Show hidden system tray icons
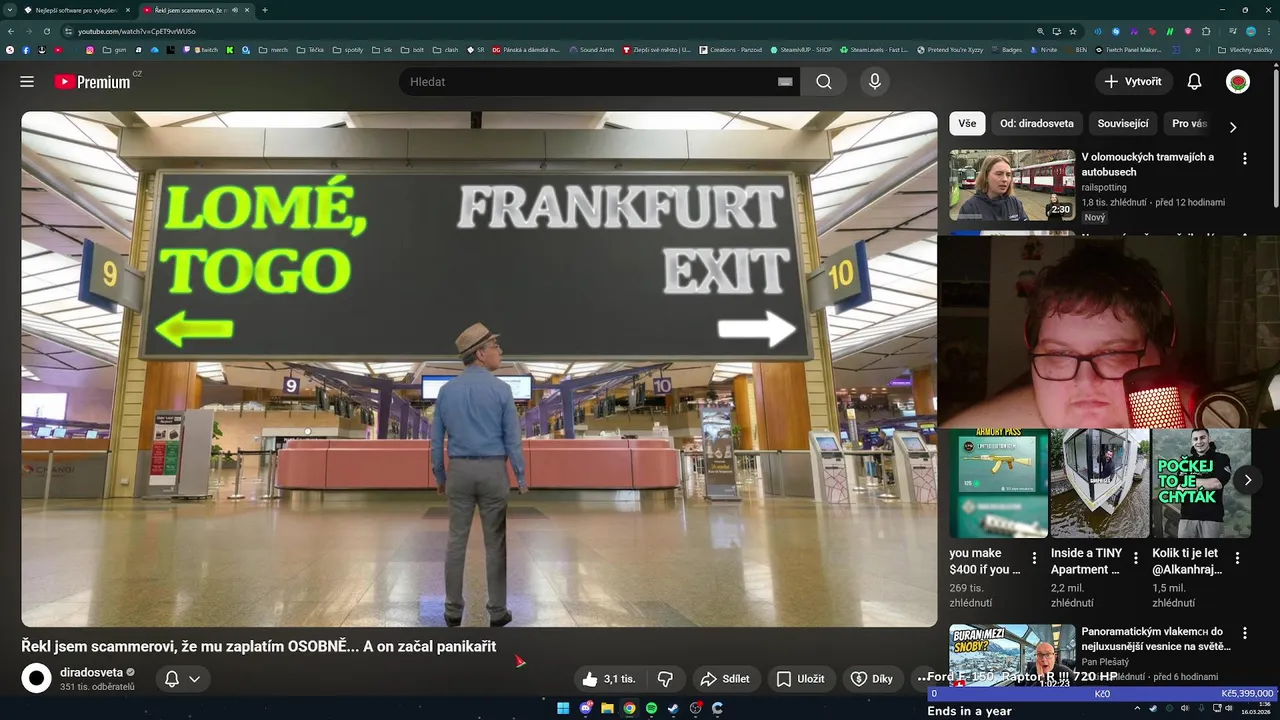This screenshot has height=720, width=1280. click(x=1137, y=708)
